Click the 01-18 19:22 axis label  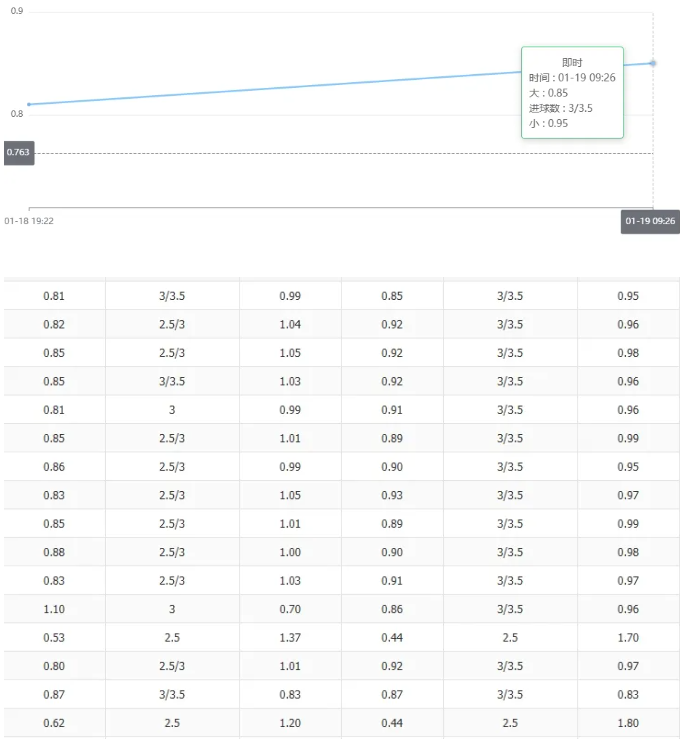(29, 221)
